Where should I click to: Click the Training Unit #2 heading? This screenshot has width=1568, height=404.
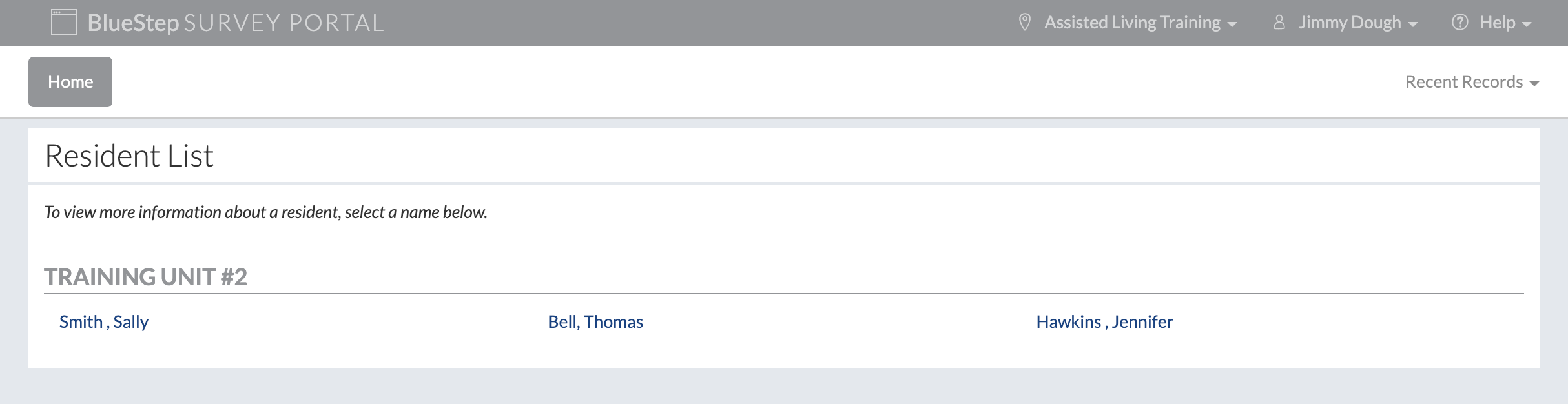coord(146,277)
